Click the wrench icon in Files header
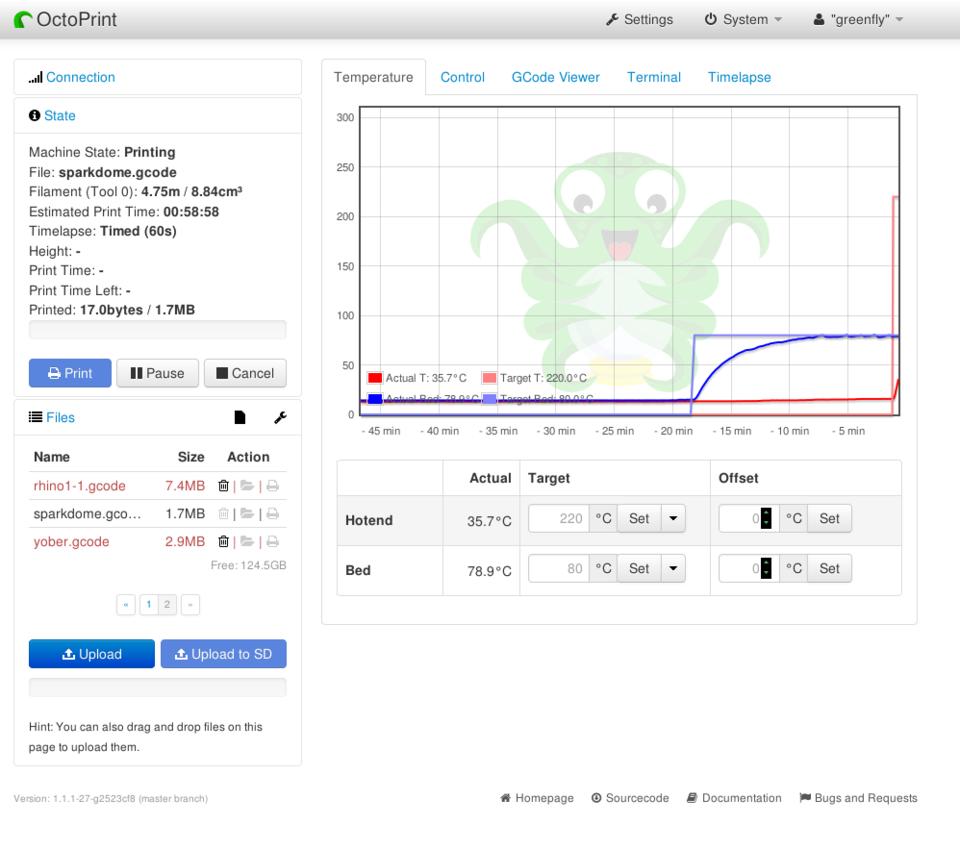 [280, 418]
